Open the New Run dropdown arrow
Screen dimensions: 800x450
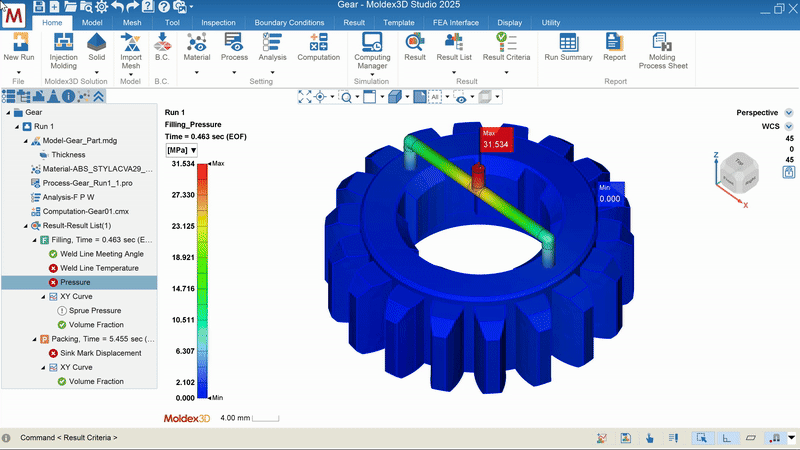click(19, 72)
